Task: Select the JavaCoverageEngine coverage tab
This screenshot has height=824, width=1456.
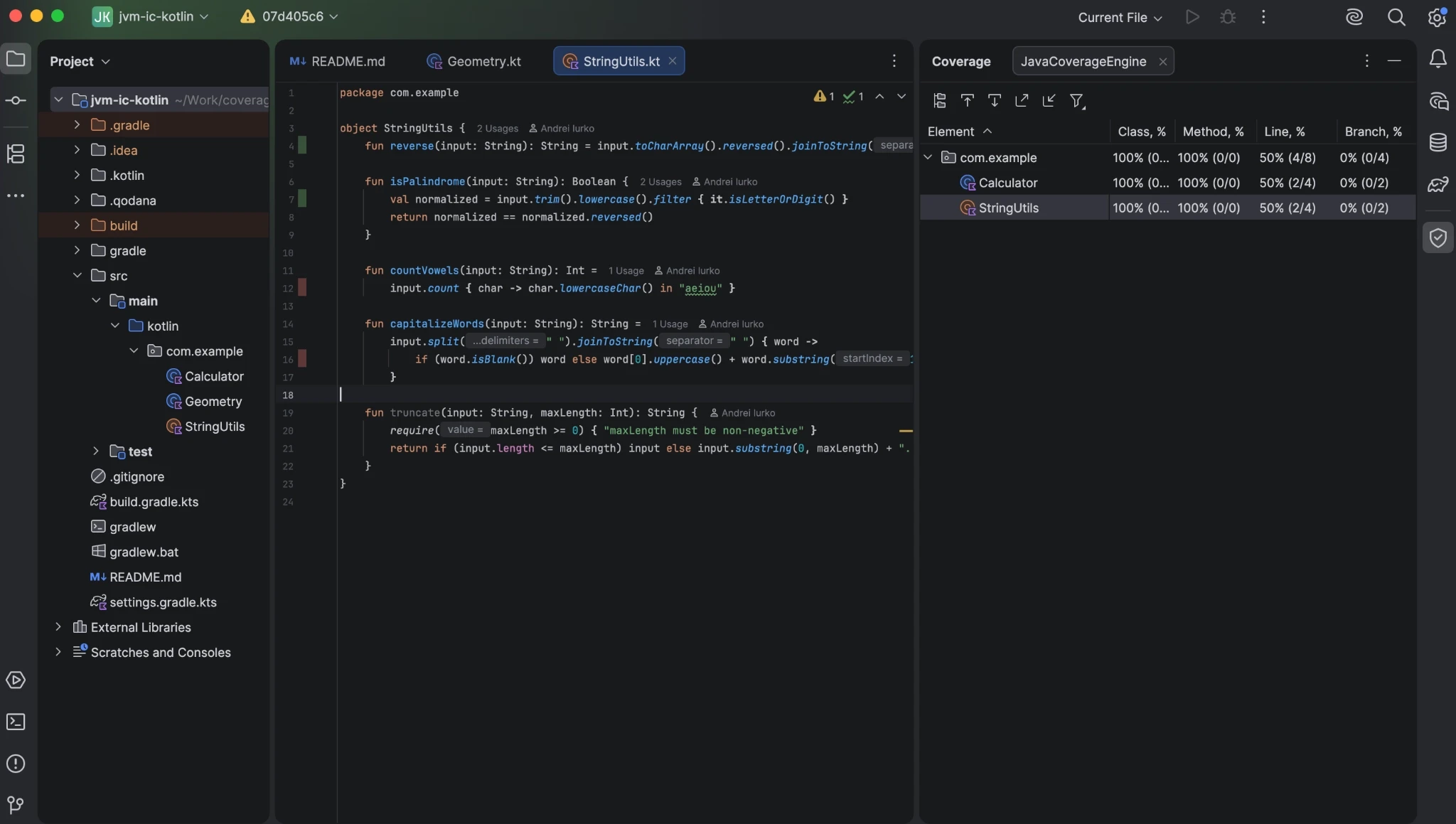Action: (1083, 61)
